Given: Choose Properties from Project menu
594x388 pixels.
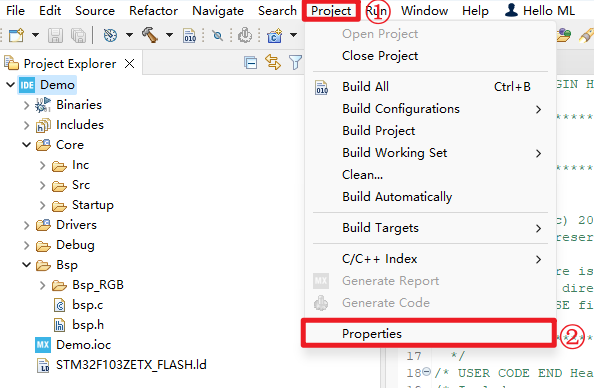Looking at the screenshot, I should (429, 333).
